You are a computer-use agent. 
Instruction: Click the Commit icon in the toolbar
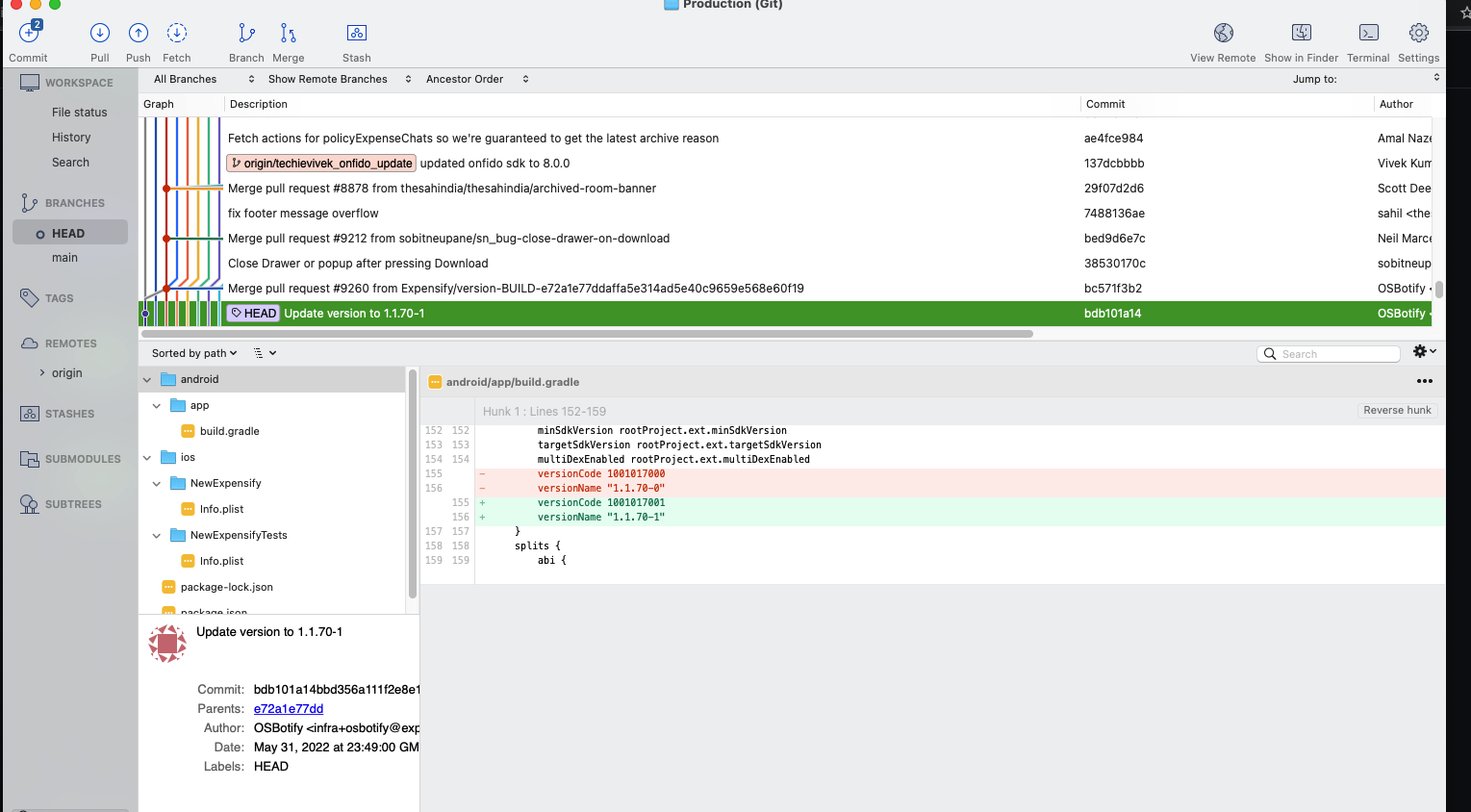coord(28,32)
